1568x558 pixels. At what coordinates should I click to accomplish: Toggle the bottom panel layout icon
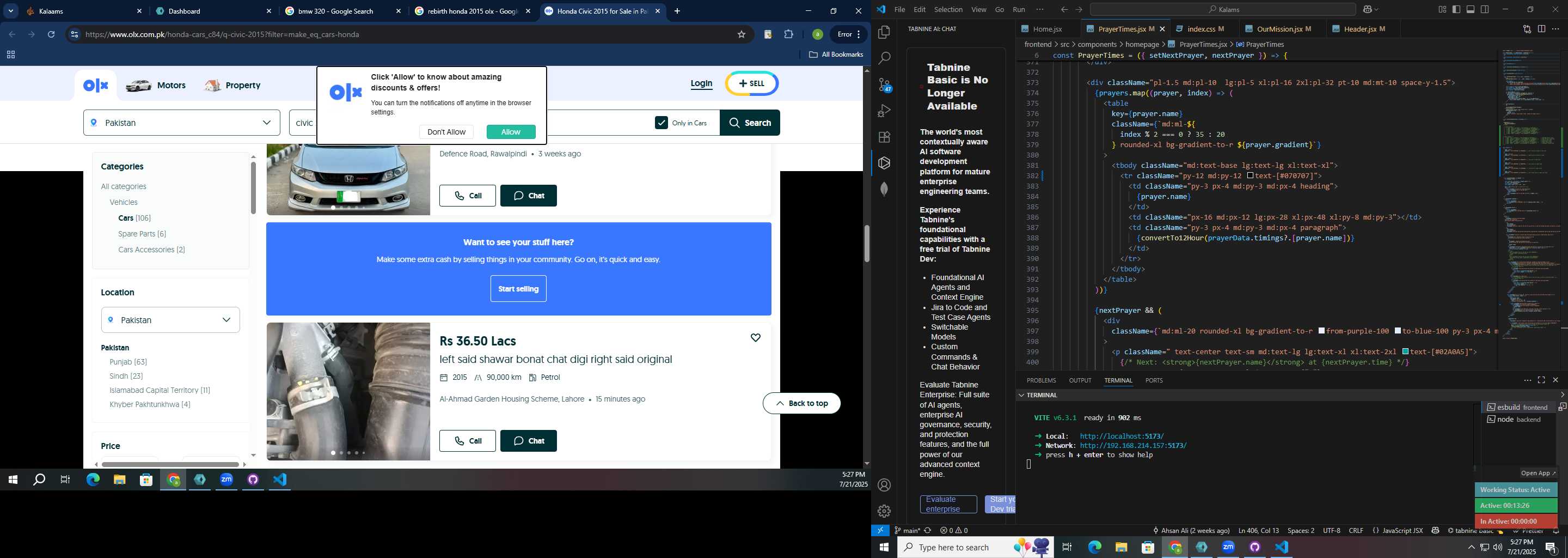pos(1471,9)
